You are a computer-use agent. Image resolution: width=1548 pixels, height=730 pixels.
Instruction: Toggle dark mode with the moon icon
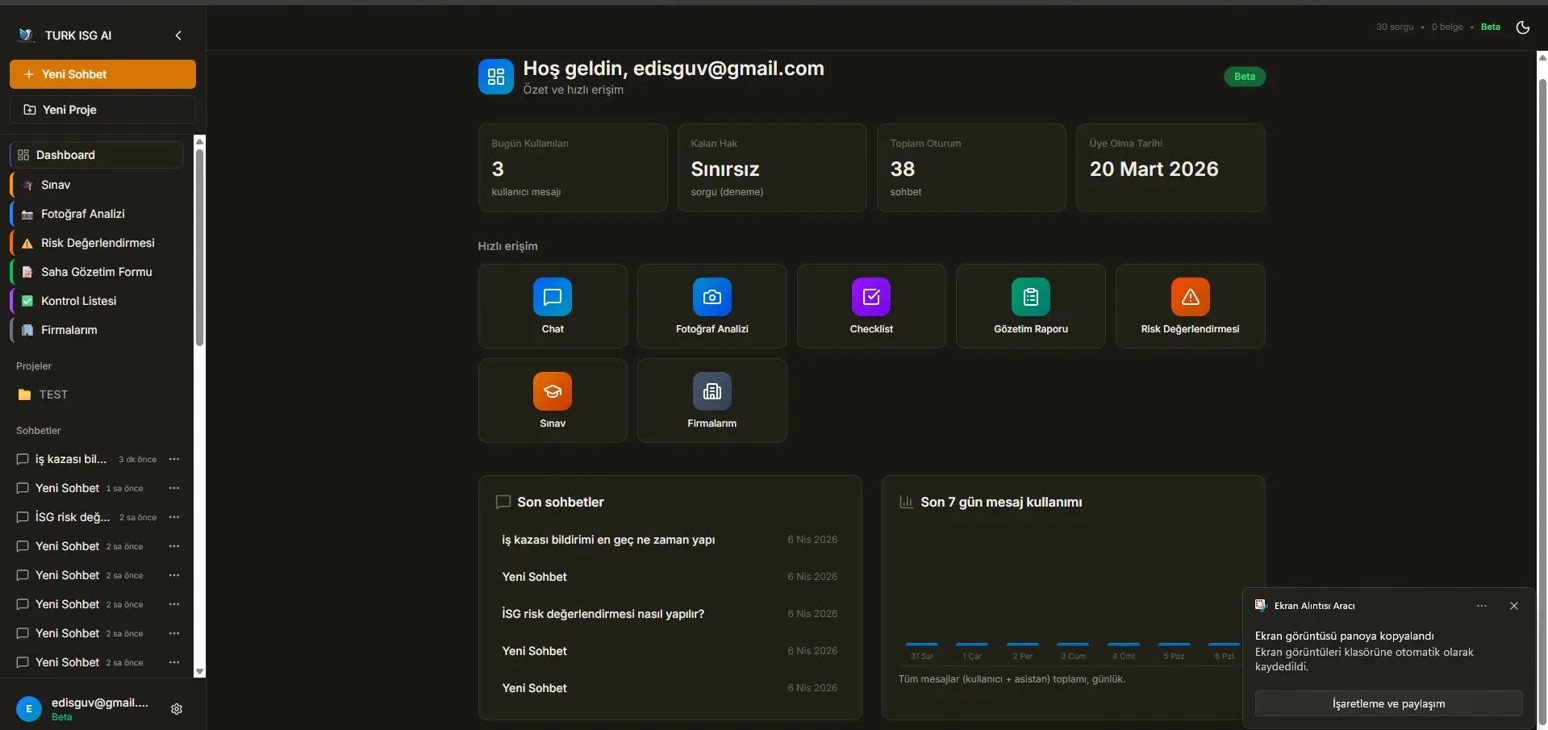1522,27
